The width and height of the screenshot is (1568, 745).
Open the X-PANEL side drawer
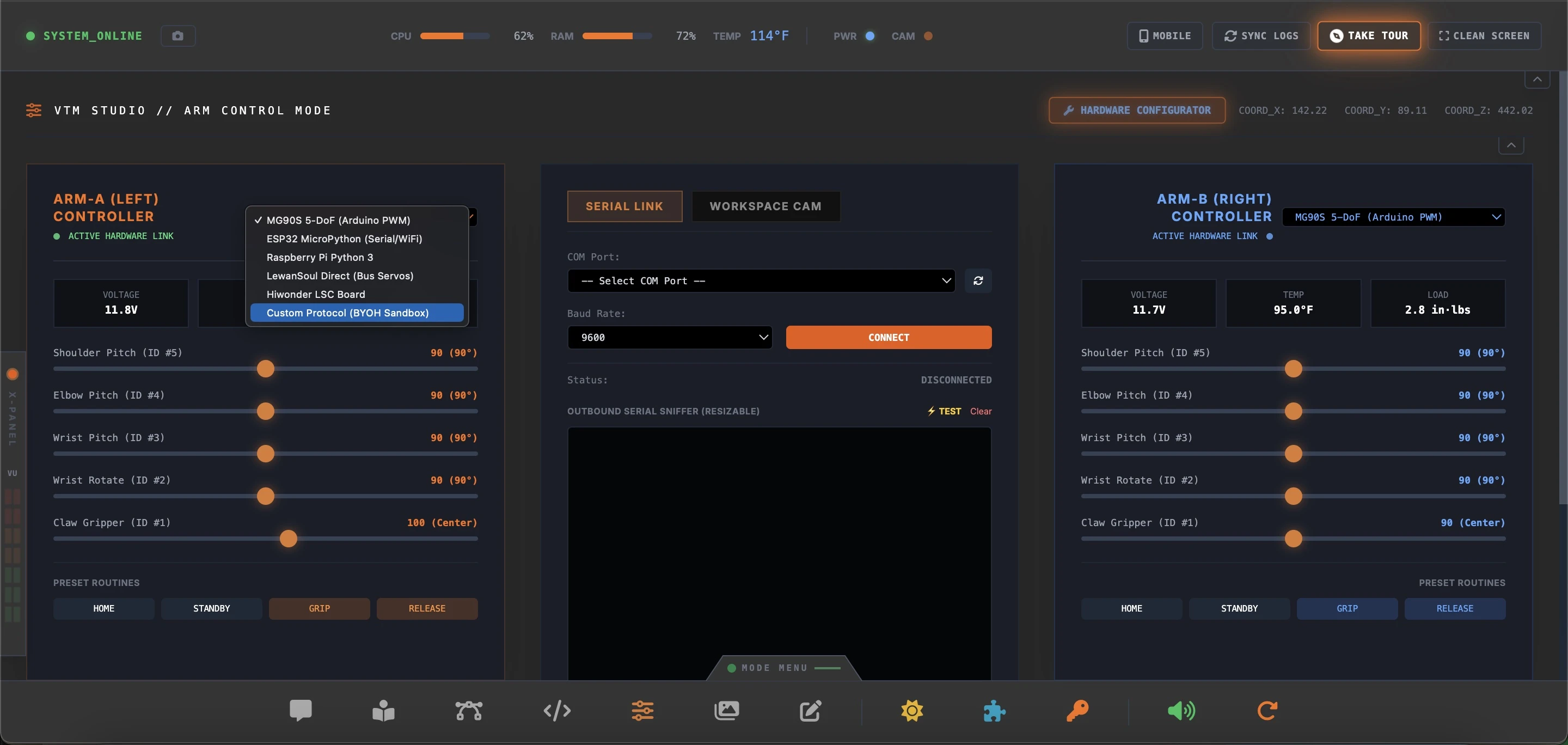[12, 505]
